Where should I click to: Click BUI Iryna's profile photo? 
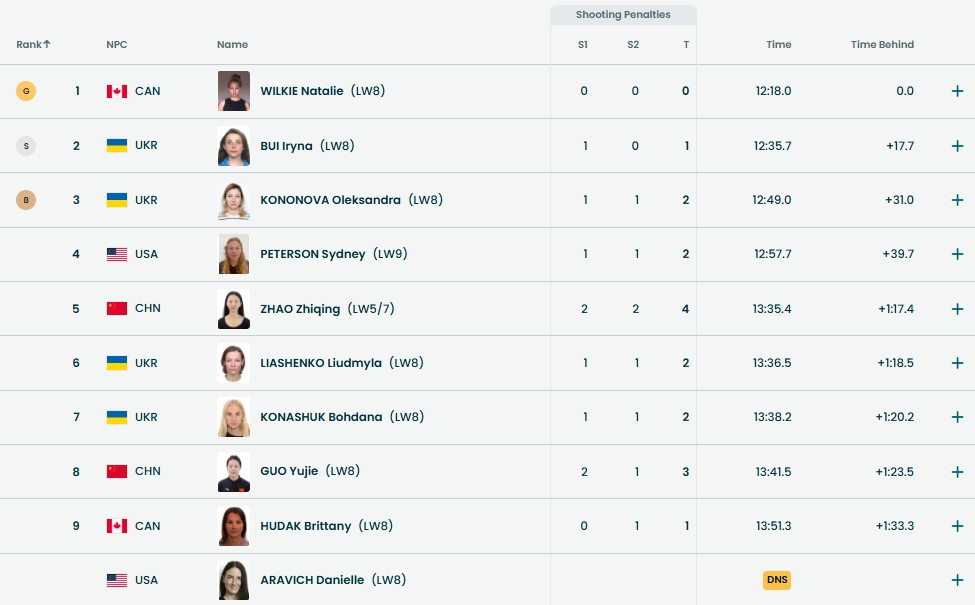point(233,146)
